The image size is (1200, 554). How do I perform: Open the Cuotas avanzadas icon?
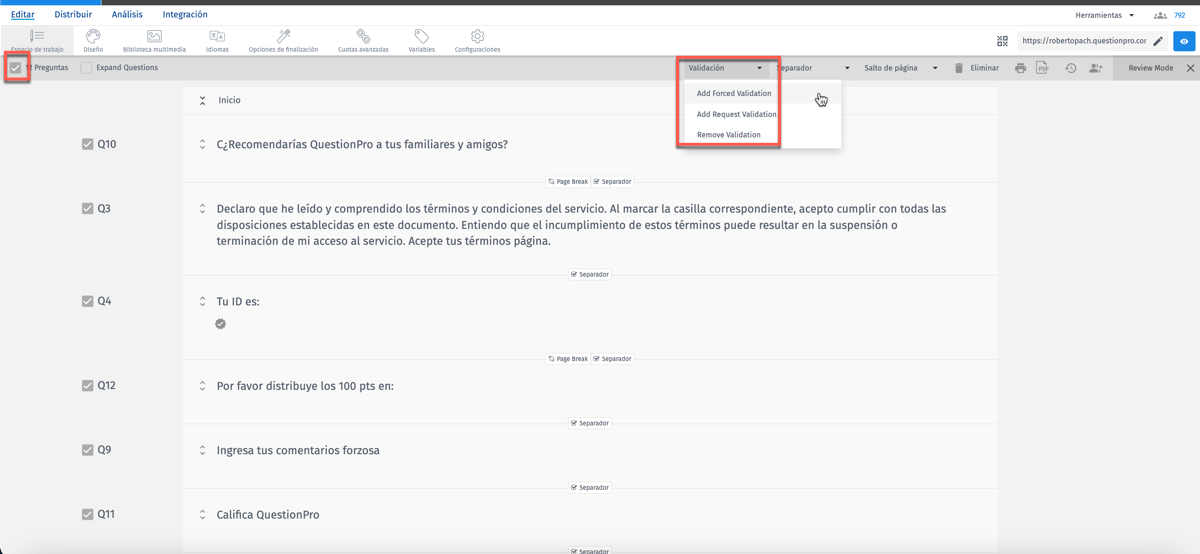363,36
